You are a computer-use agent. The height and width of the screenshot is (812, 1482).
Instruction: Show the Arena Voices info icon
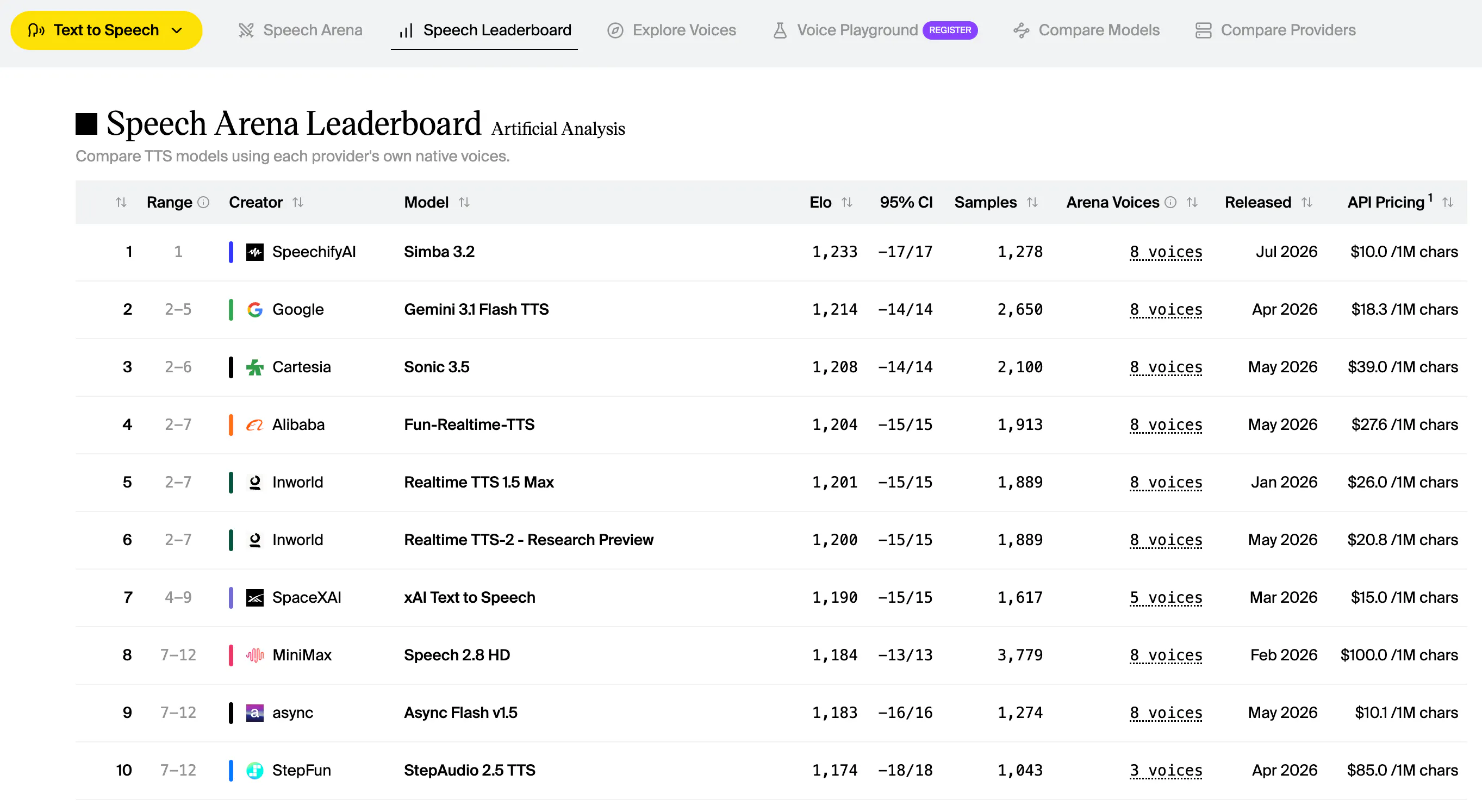1170,202
